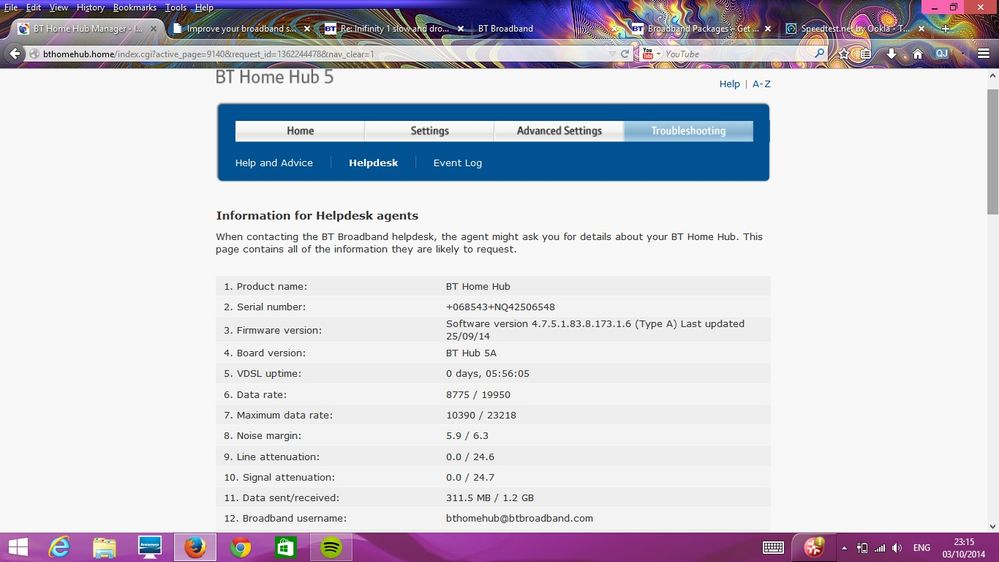Close the Speedtest.net tab

point(921,29)
